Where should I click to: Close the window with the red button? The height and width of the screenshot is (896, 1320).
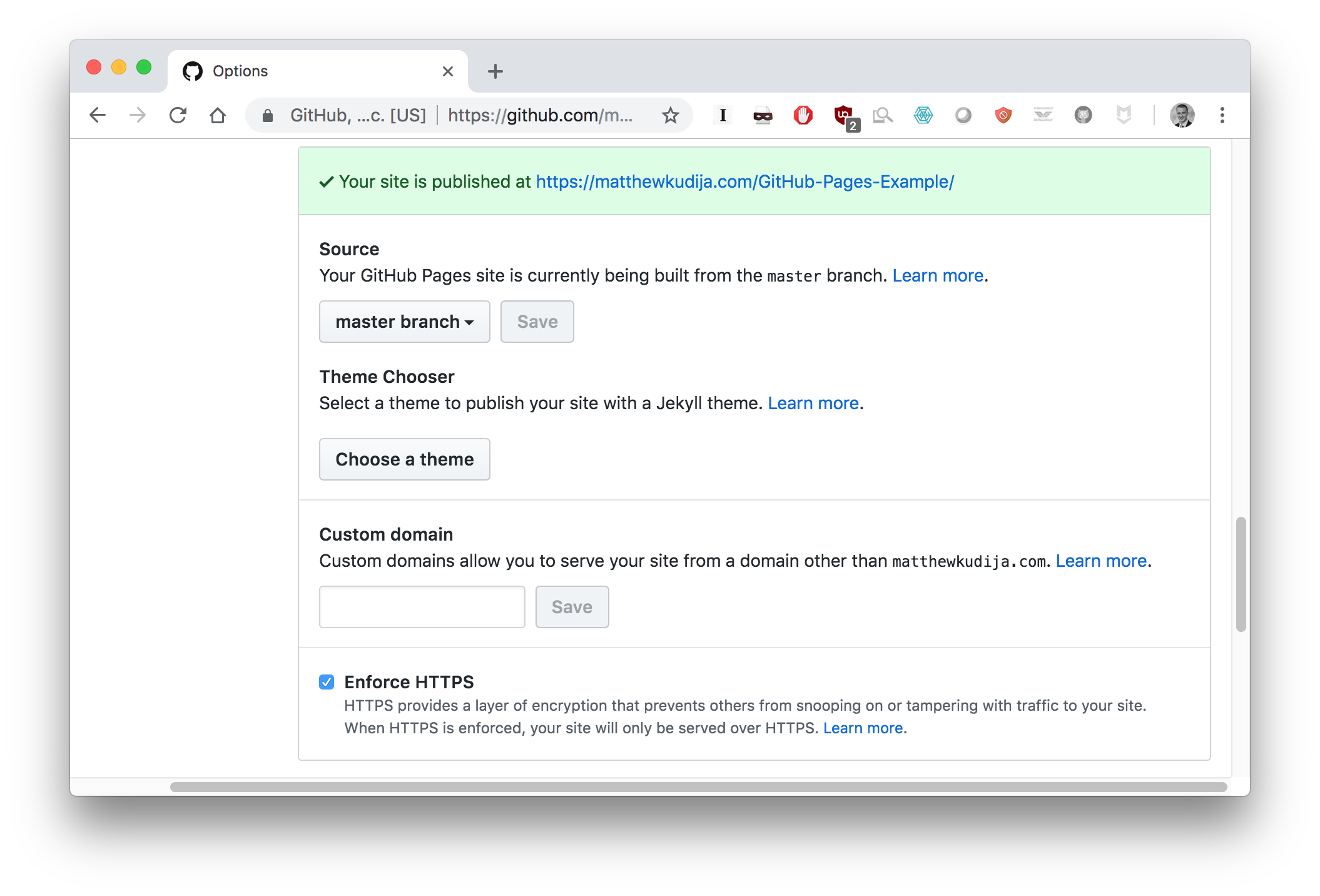tap(94, 68)
